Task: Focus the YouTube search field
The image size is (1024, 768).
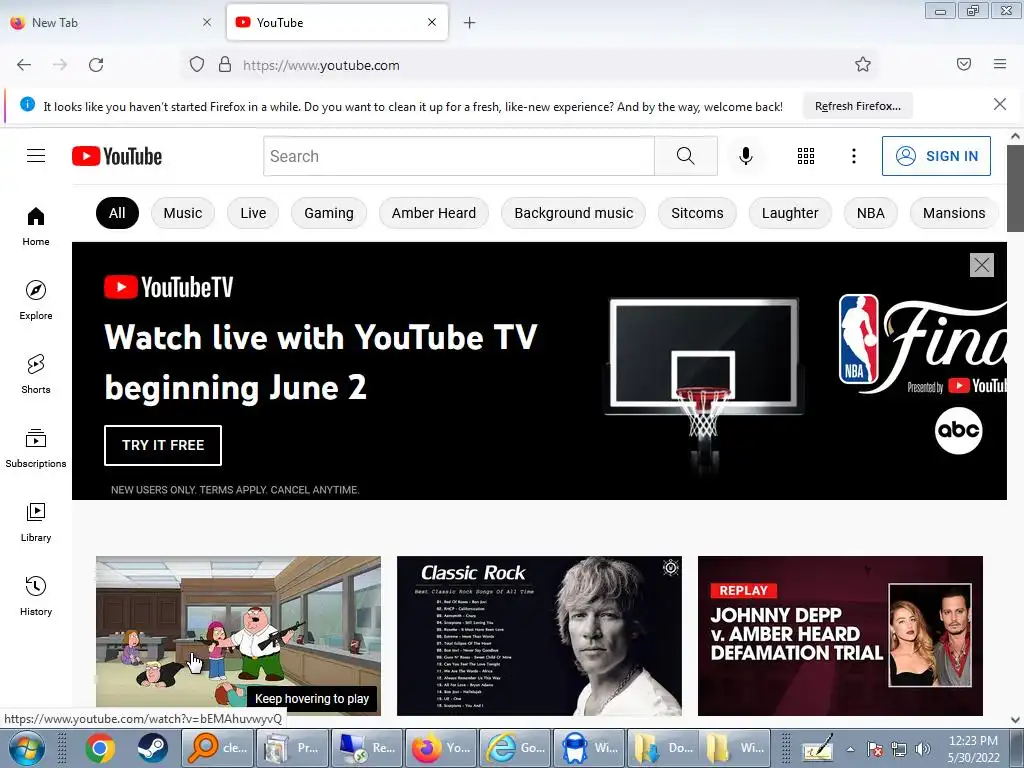Action: tap(459, 156)
